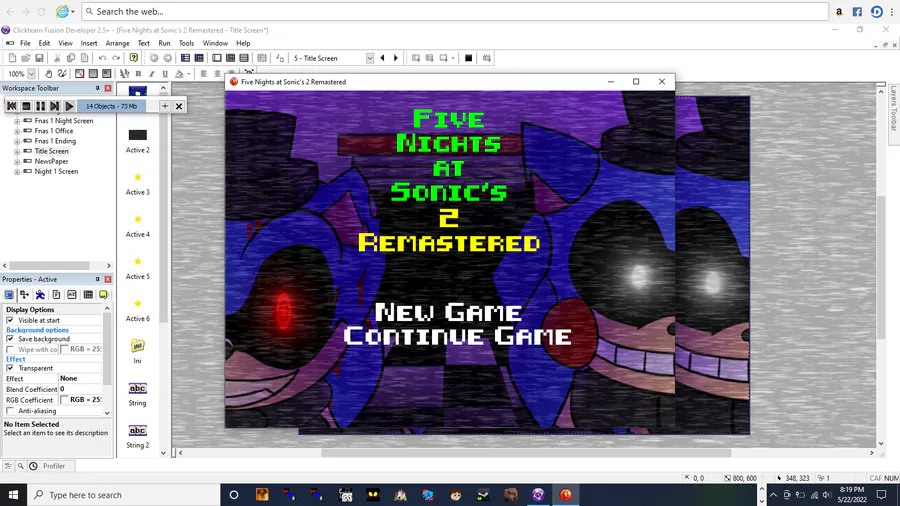Select Title Screen in workspace tree

click(51, 151)
